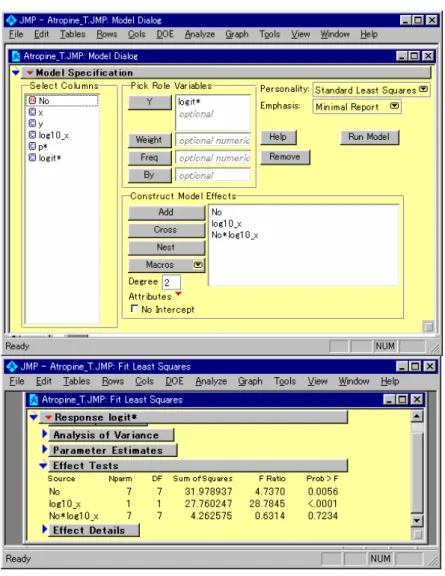Click scroll up arrow in Fit Least Squares report
Image resolution: width=445 pixels, height=576 pixels.
point(417,416)
